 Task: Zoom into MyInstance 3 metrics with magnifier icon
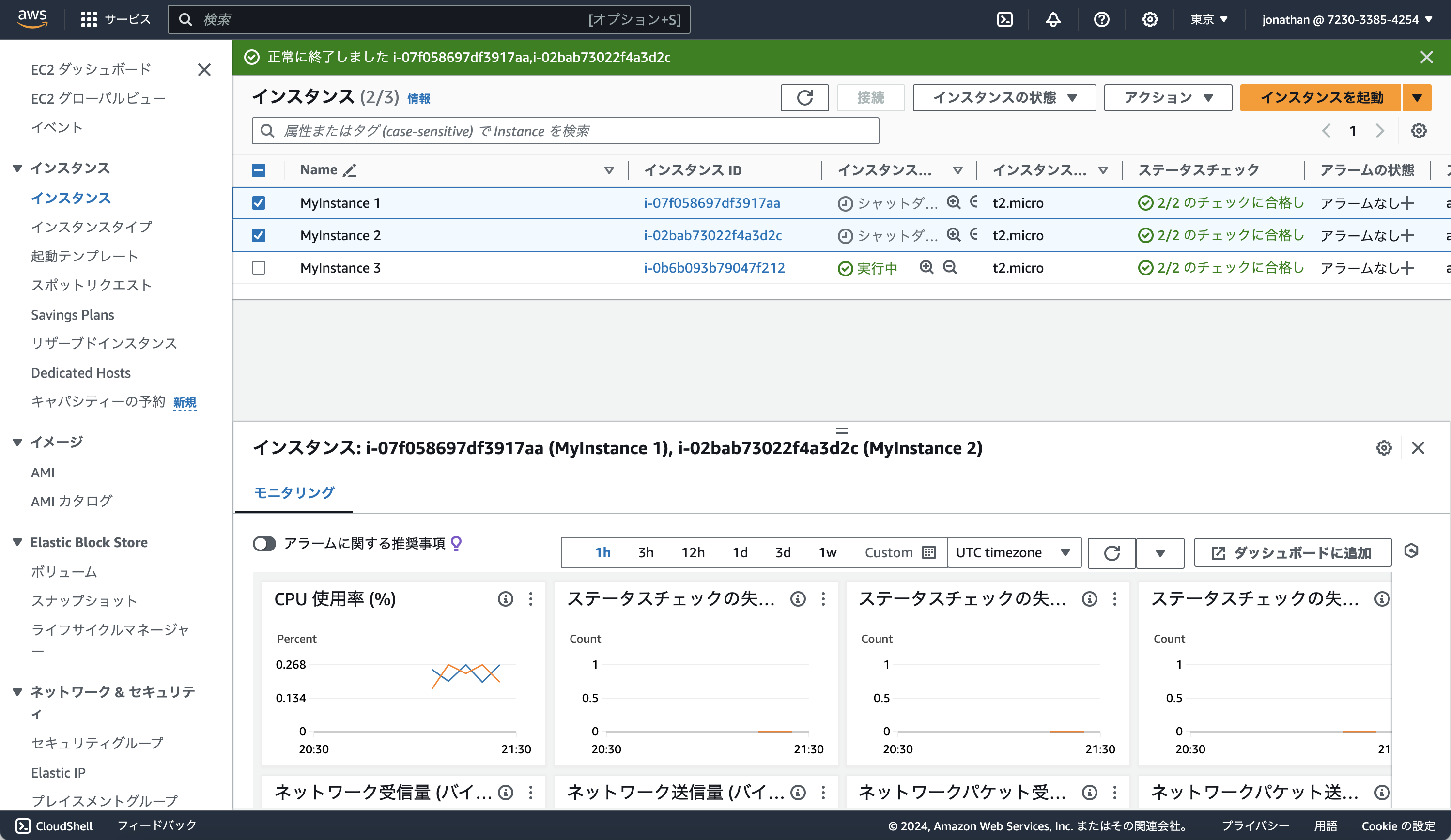[x=926, y=268]
